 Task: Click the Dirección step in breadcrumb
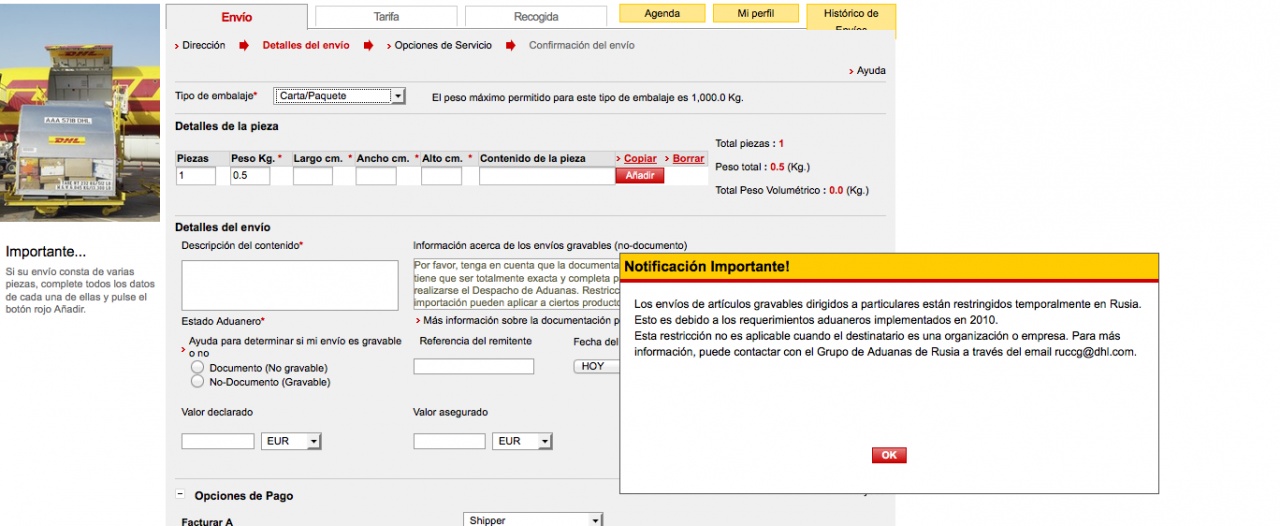(204, 45)
